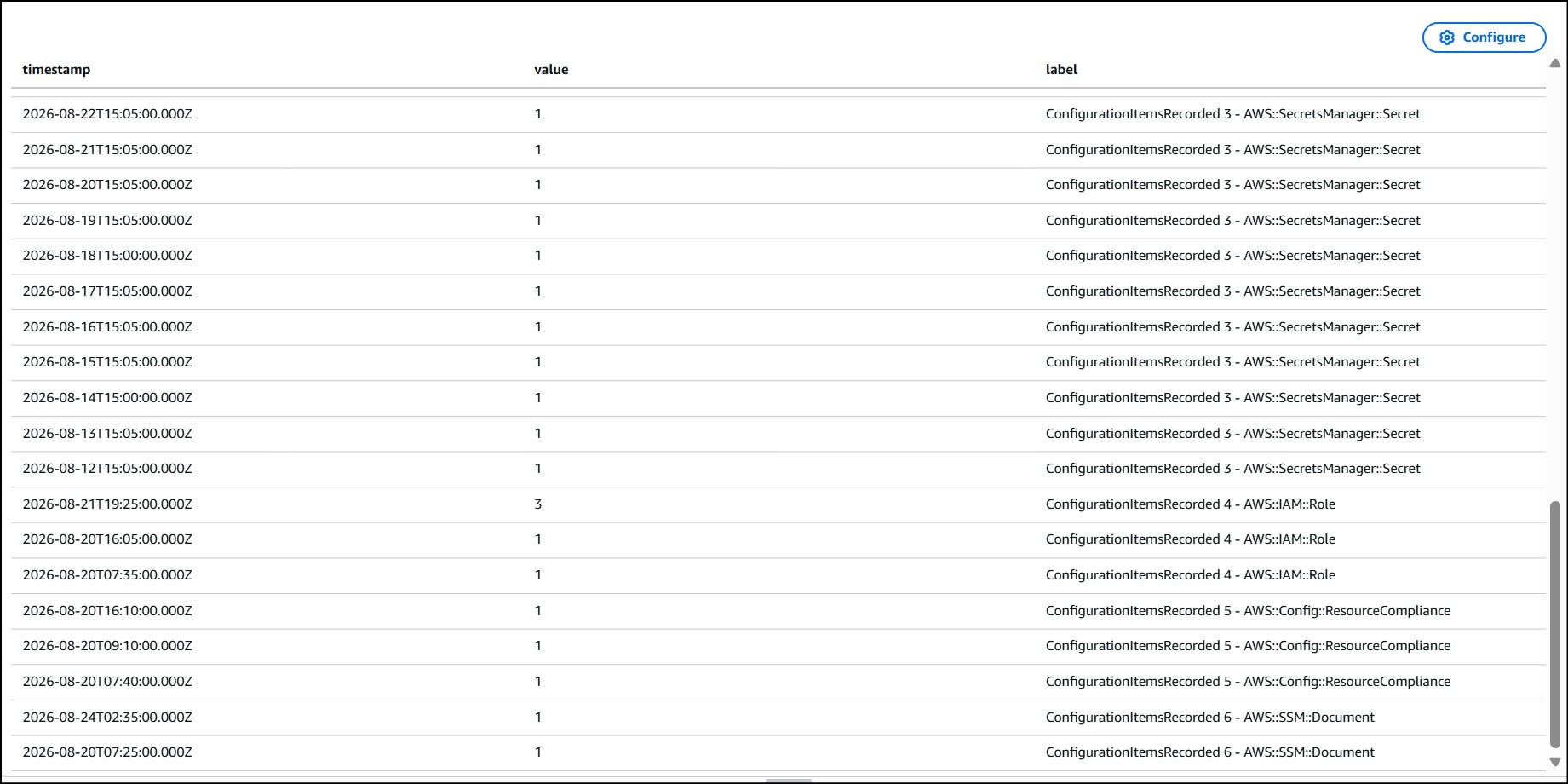The image size is (1568, 784).
Task: Select timestamp 2026-08-20T07:35:00.000Z
Action: coord(107,575)
